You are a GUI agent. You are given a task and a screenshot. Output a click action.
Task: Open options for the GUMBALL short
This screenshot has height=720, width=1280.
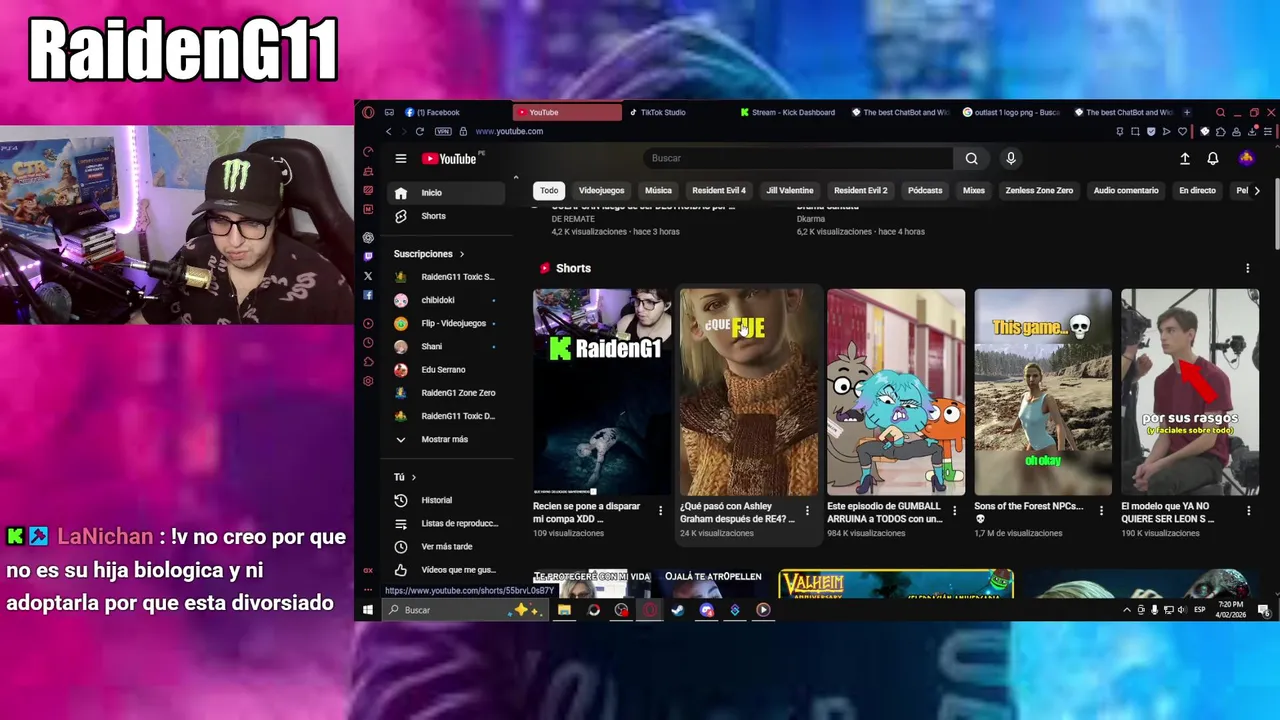pos(954,511)
